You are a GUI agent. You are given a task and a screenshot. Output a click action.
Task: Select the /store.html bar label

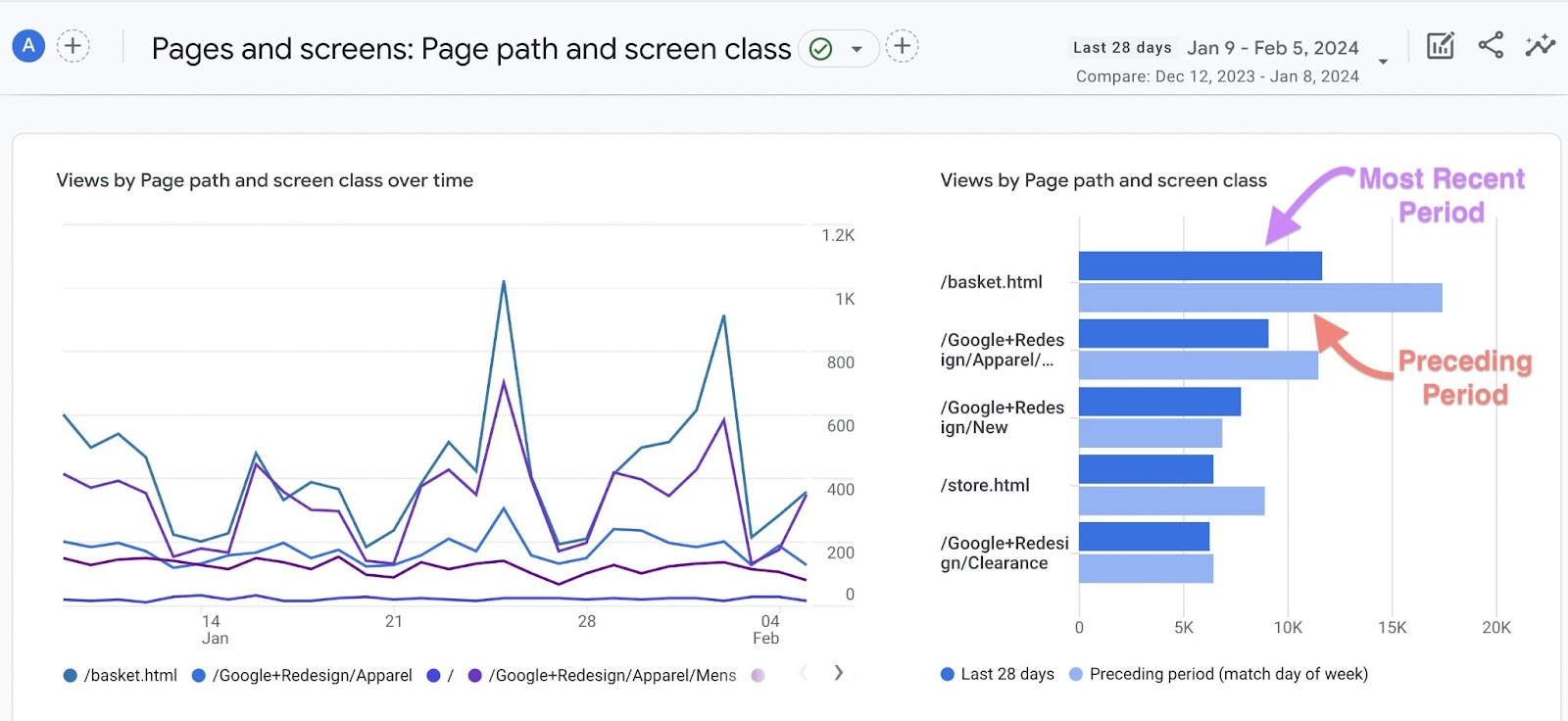point(985,485)
